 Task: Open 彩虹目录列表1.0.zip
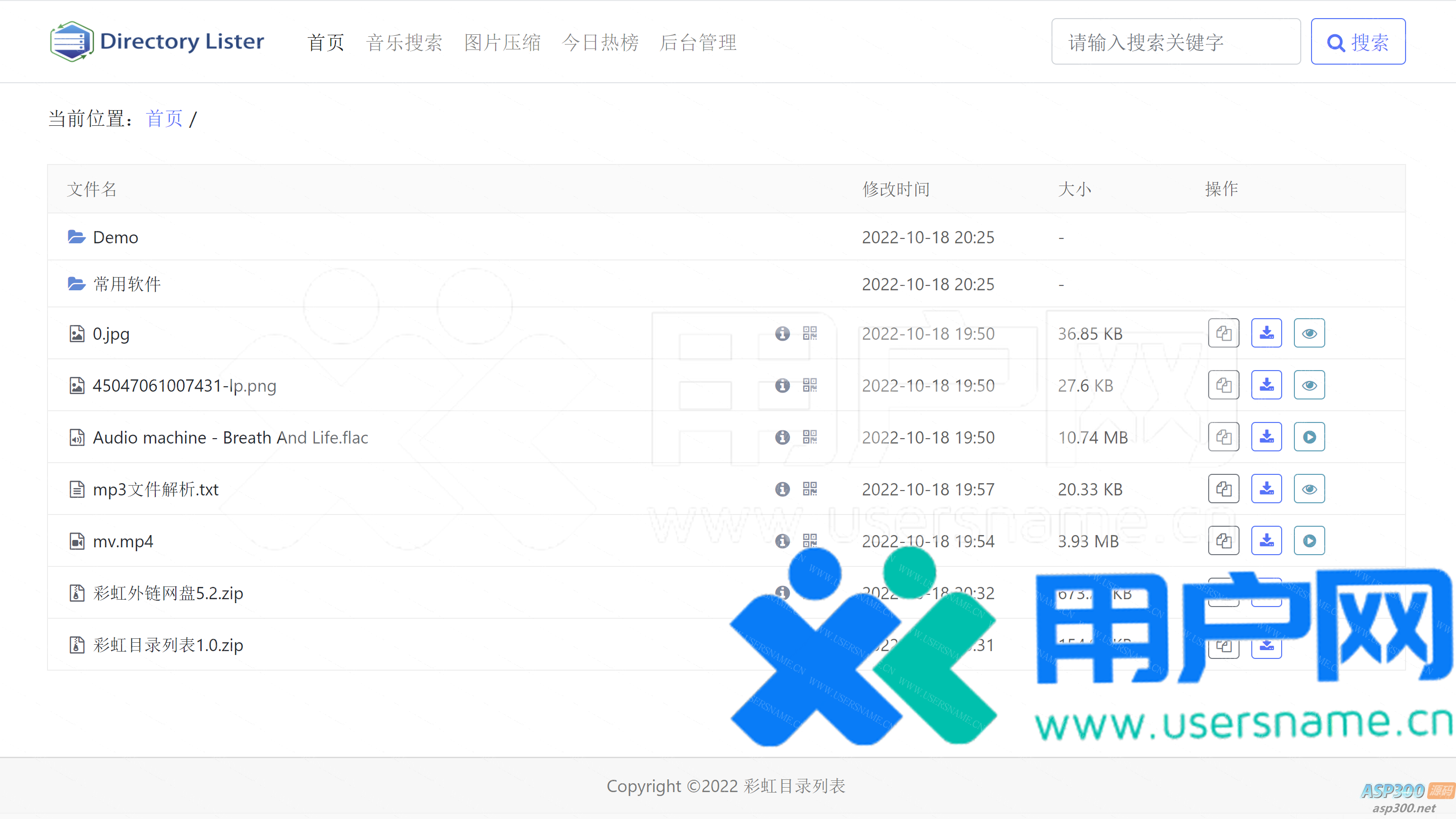168,646
